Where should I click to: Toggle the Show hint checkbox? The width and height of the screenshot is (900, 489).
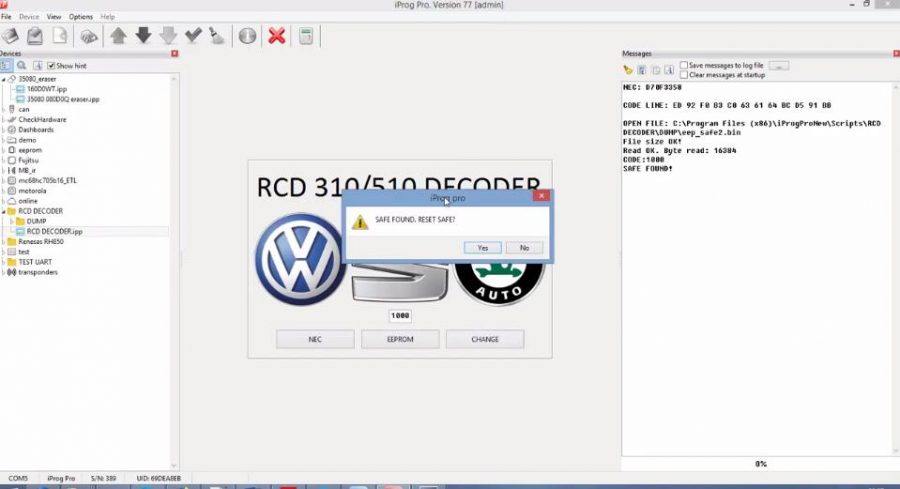pos(51,65)
